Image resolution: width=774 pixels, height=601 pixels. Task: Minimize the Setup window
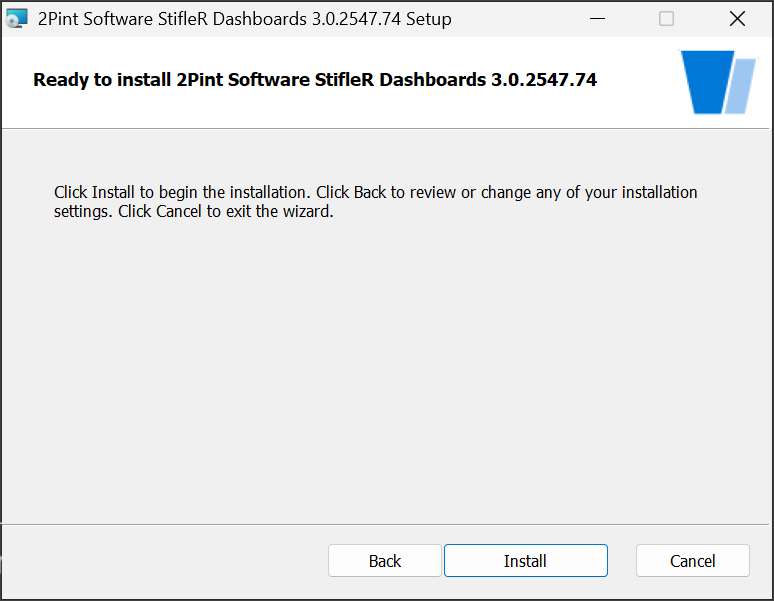[x=597, y=19]
